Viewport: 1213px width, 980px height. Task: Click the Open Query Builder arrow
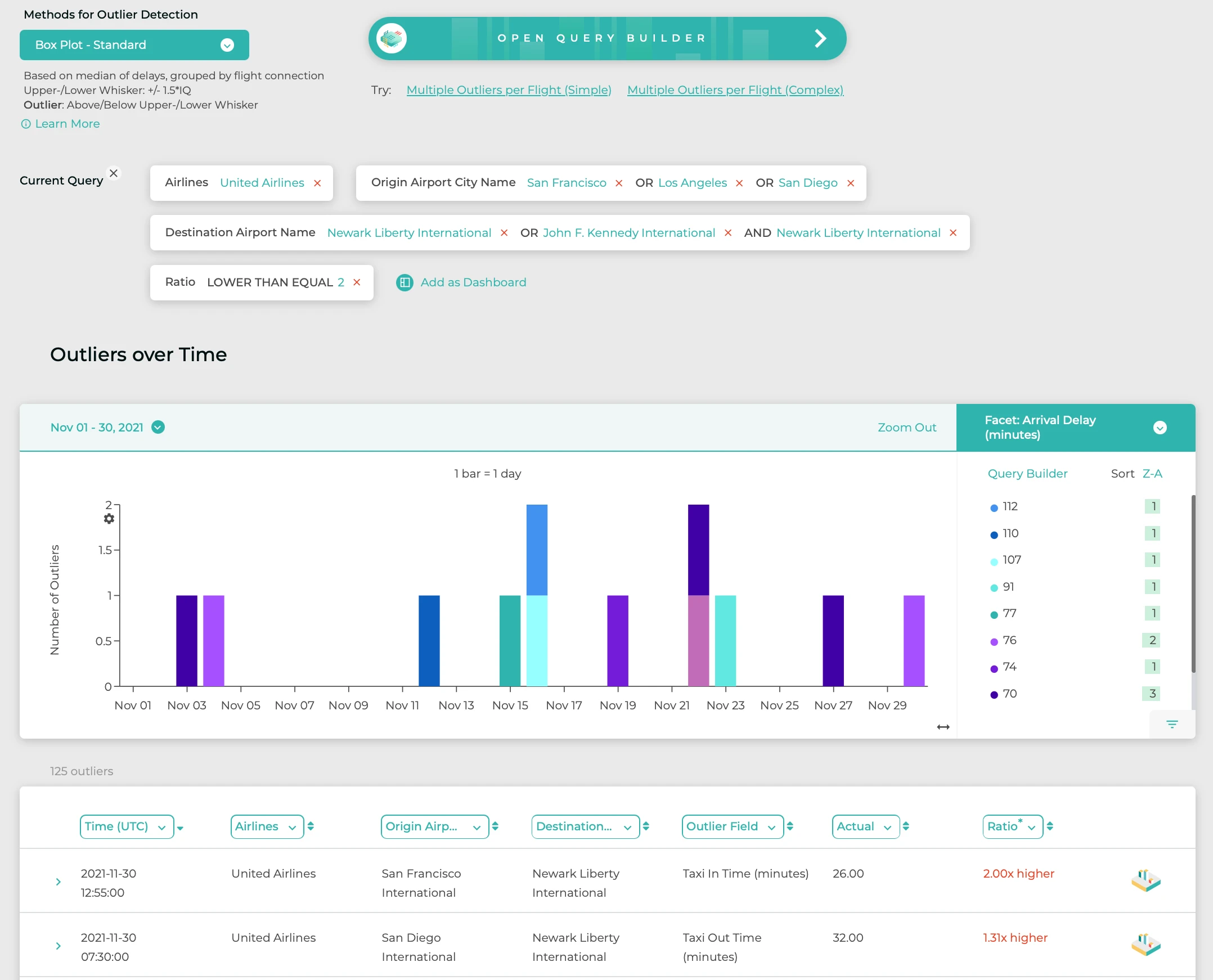click(x=821, y=38)
